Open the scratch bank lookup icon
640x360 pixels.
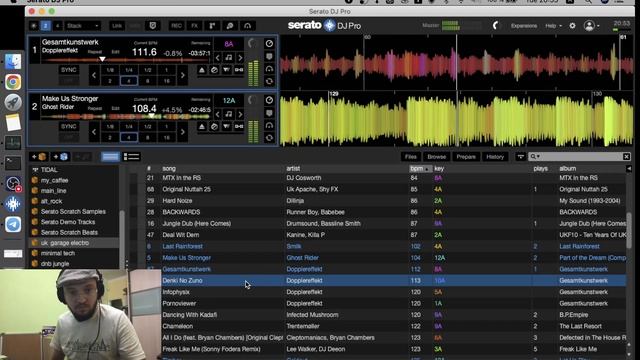point(230,26)
